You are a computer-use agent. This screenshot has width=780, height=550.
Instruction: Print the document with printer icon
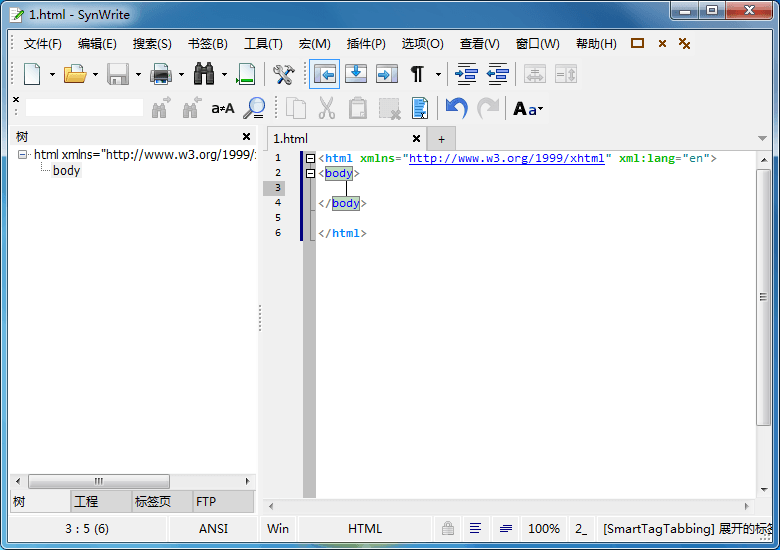coord(161,75)
